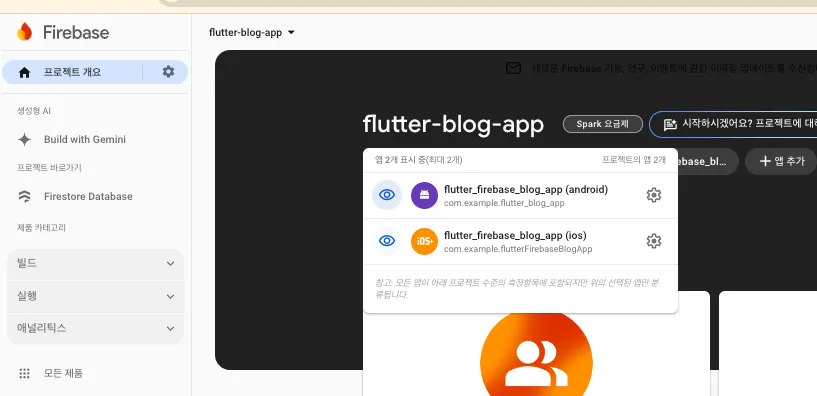Open settings for flutter_firebase_blog_app (android)
817x396 pixels.
[653, 195]
